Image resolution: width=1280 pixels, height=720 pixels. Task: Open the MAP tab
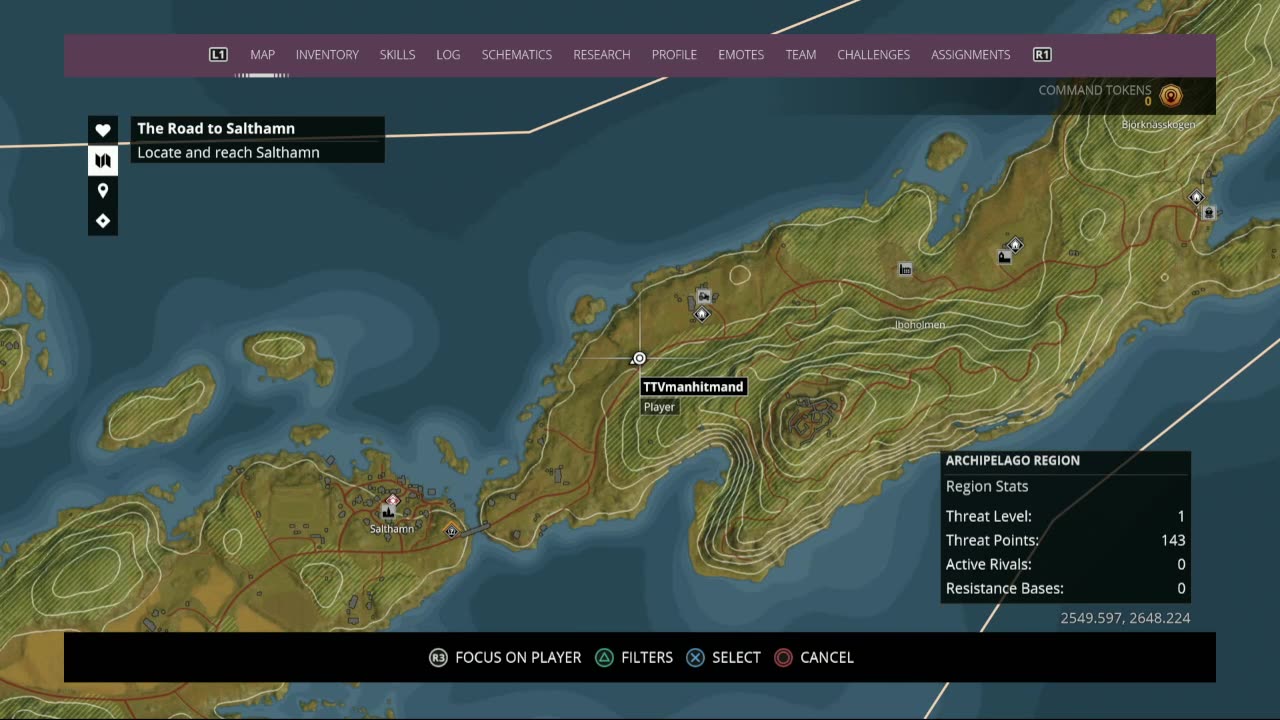262,55
